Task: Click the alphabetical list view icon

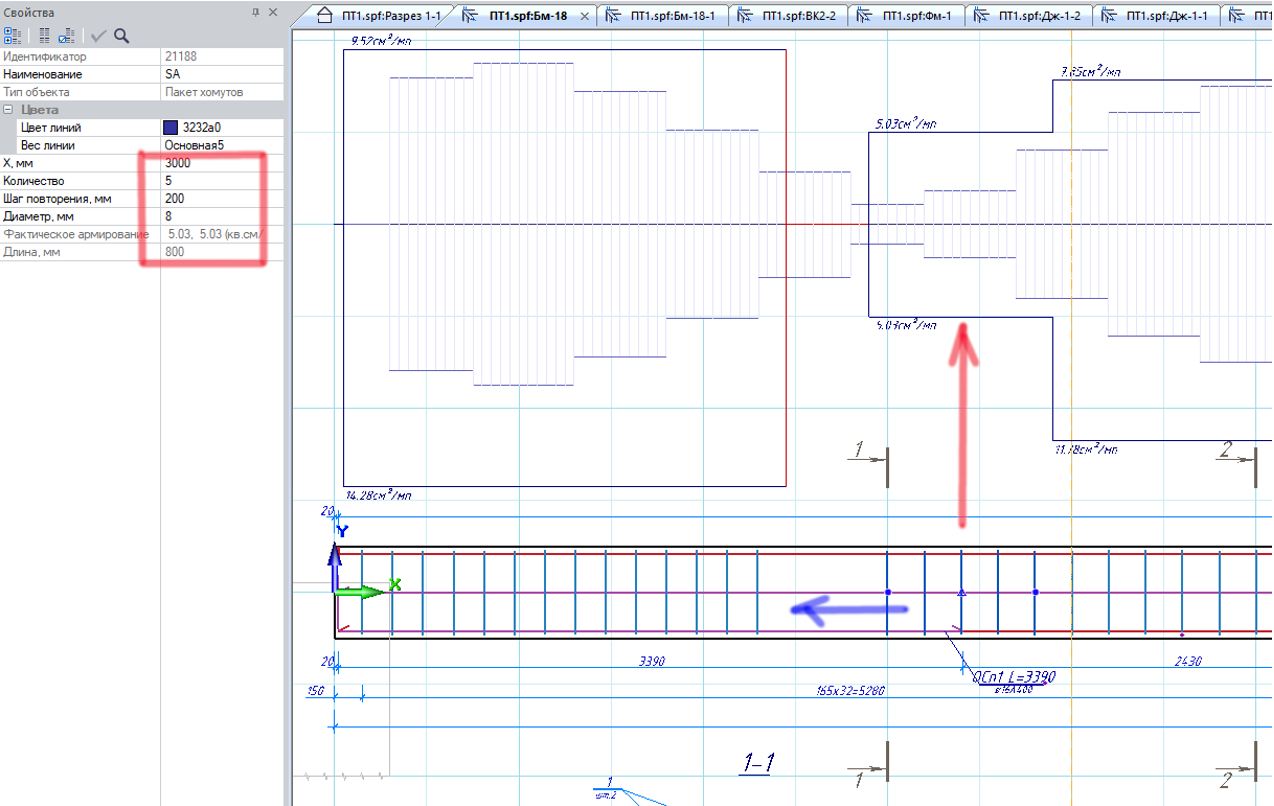Action: click(x=44, y=36)
